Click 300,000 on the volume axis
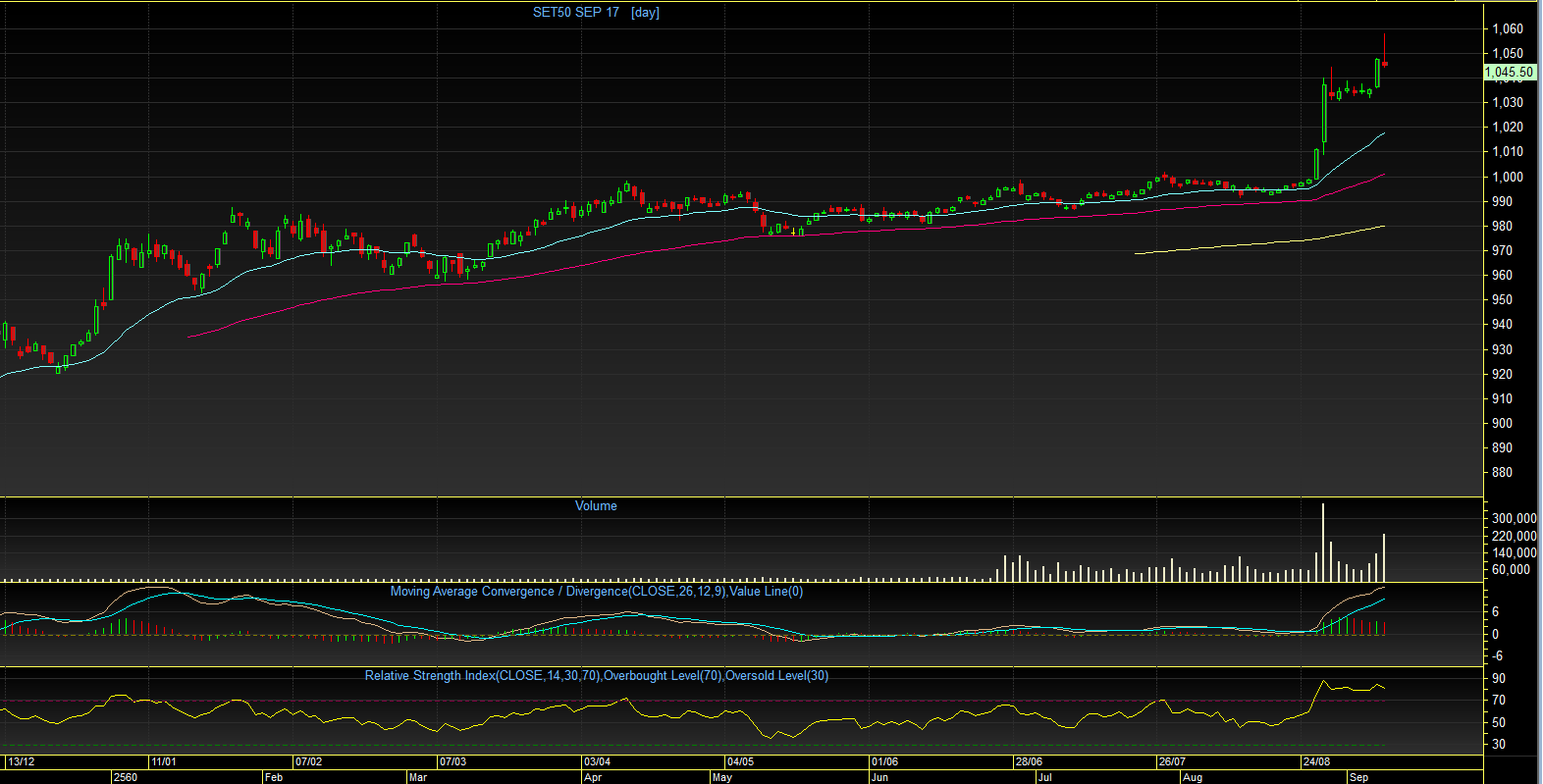The width and height of the screenshot is (1543, 784). 1515,519
